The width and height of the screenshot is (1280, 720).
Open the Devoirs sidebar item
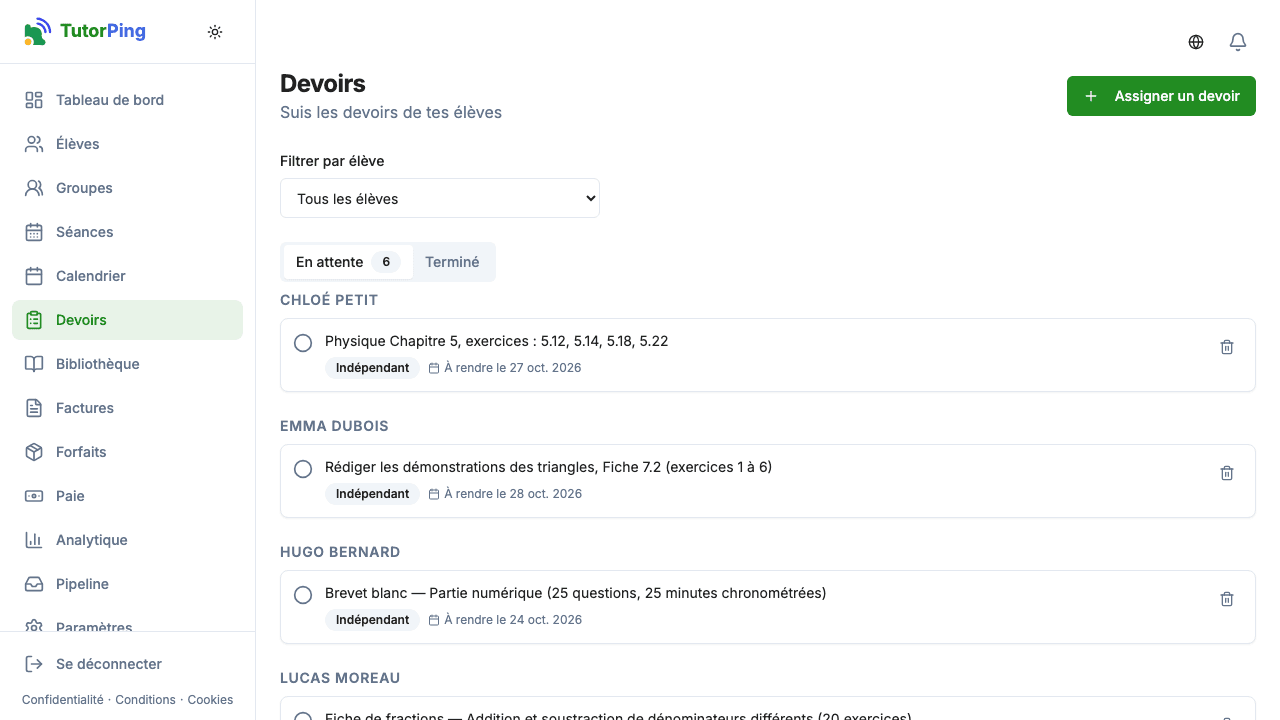click(x=127, y=320)
